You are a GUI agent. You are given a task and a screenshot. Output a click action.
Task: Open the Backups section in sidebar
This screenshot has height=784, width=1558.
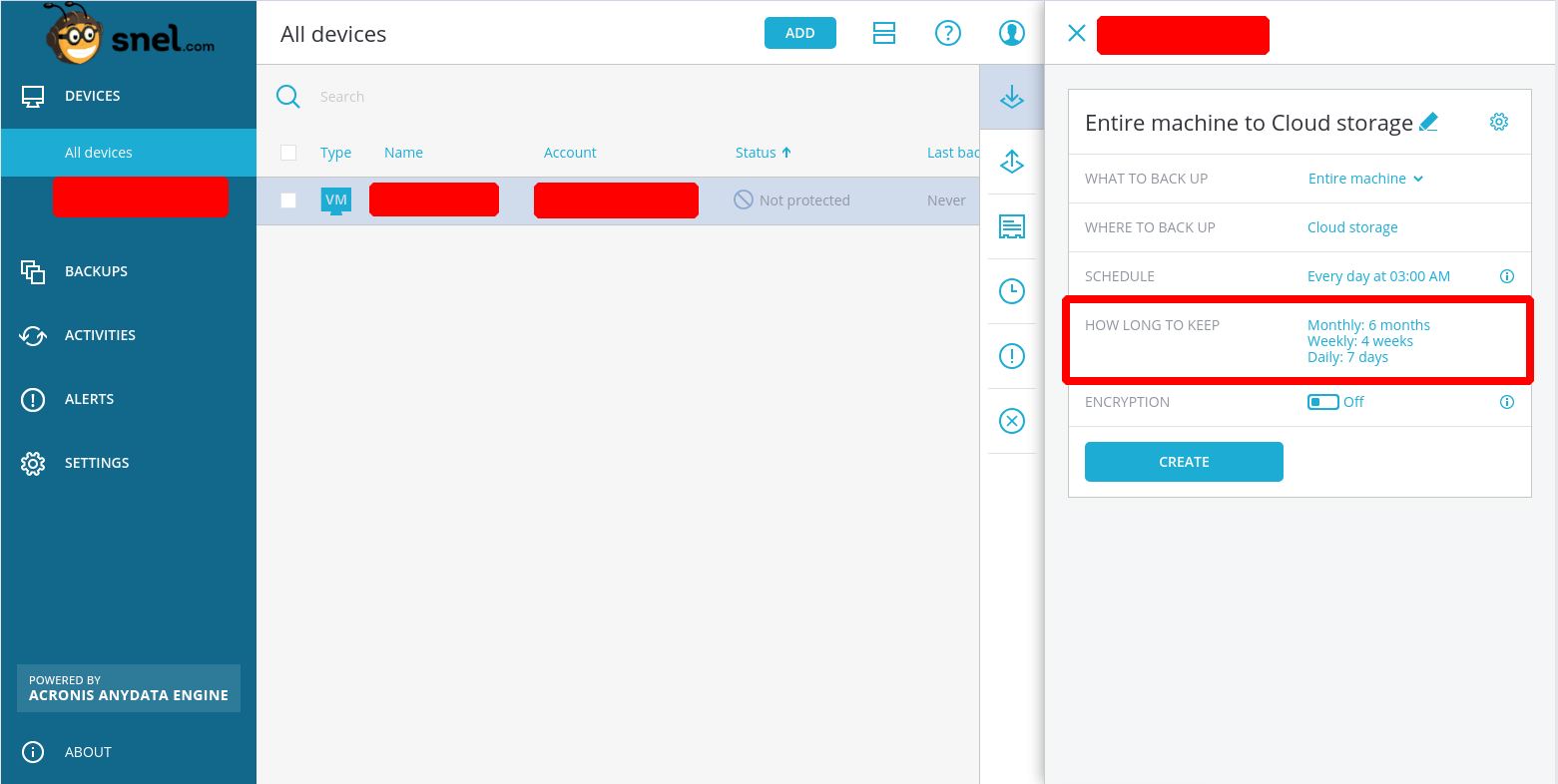96,271
